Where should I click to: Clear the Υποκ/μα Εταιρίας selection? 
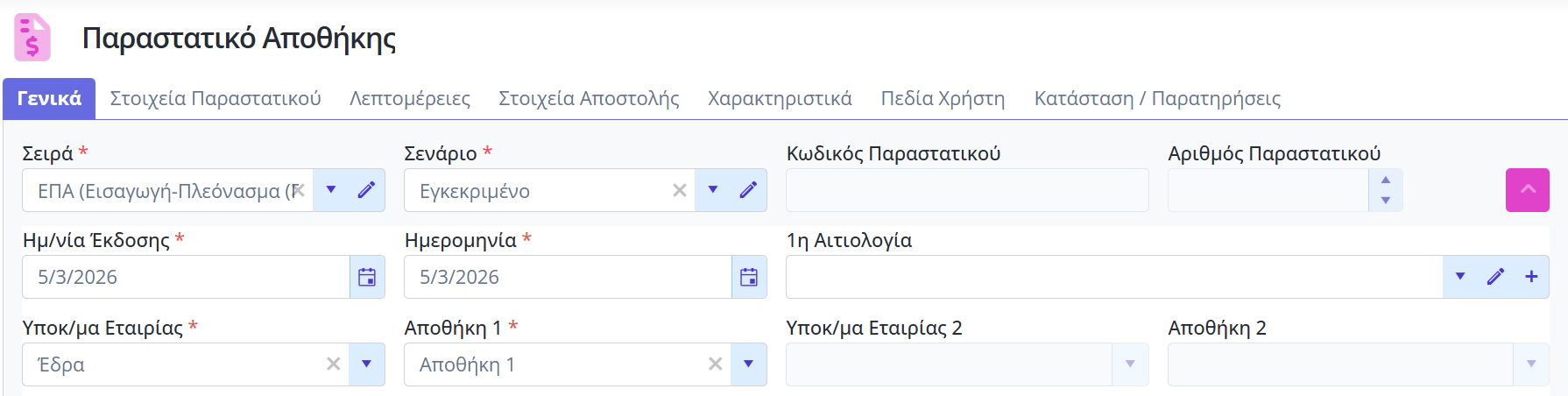(x=333, y=364)
